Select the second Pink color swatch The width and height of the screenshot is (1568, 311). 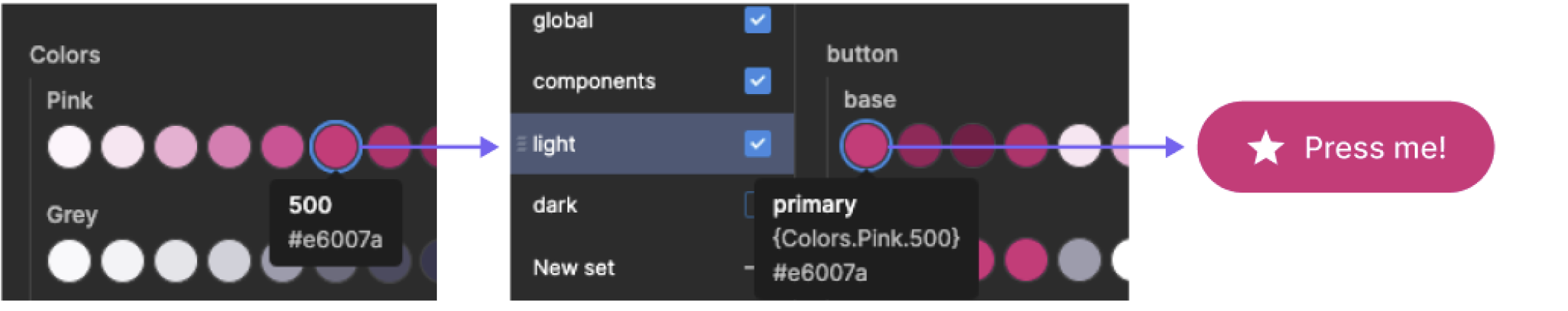(123, 146)
